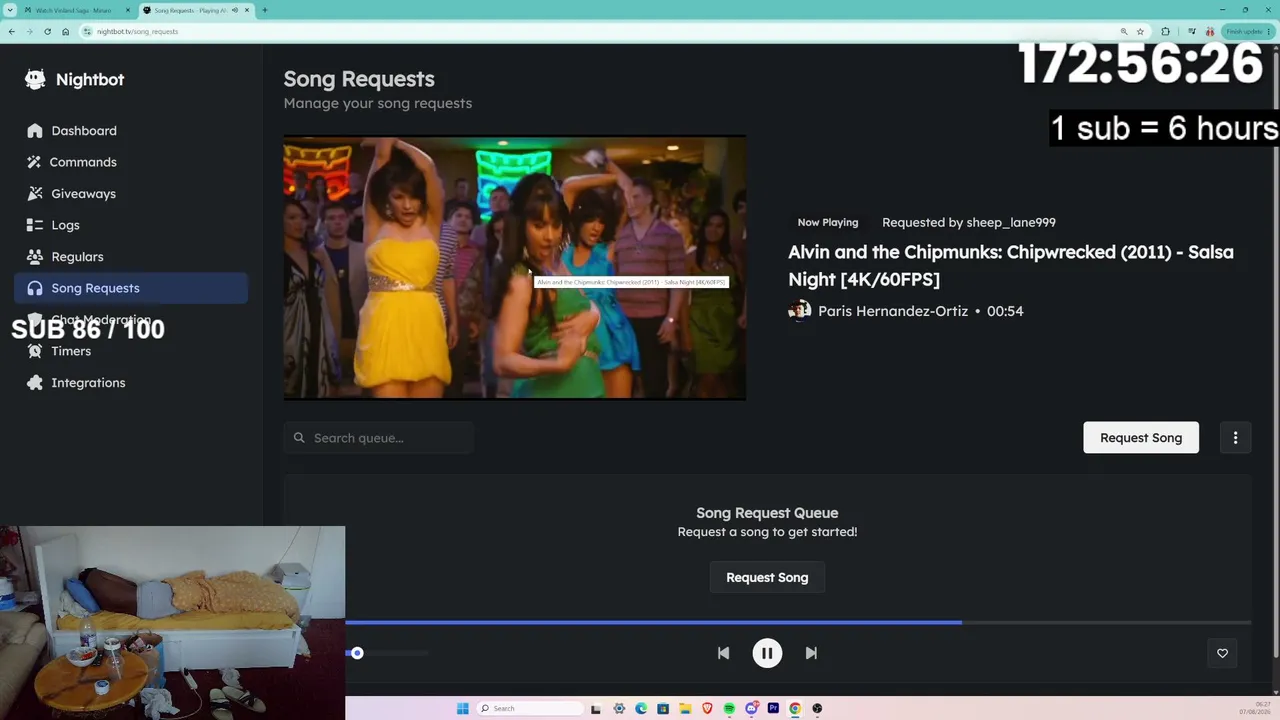Launch Microsoft Edge from the taskbar

point(641,708)
